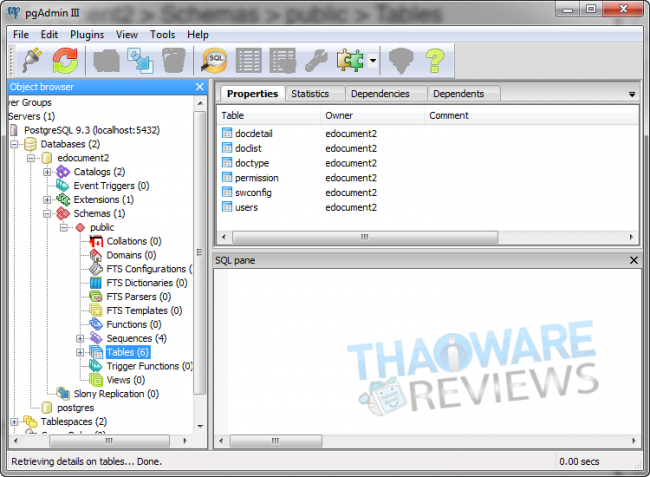The height and width of the screenshot is (477, 650).
Task: Click the Slony Replication icon
Action: pyautogui.click(x=63, y=394)
